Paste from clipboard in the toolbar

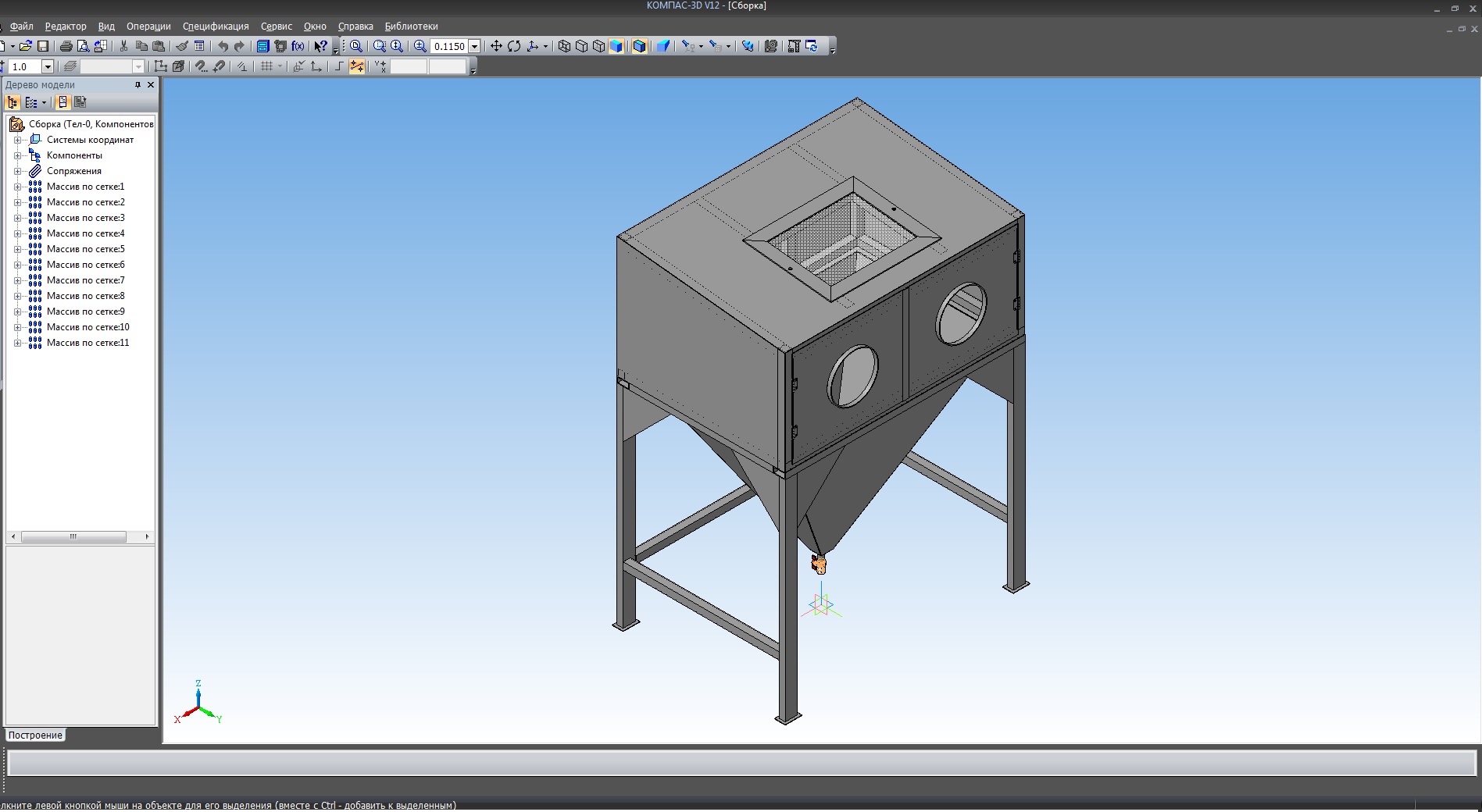pyautogui.click(x=159, y=46)
